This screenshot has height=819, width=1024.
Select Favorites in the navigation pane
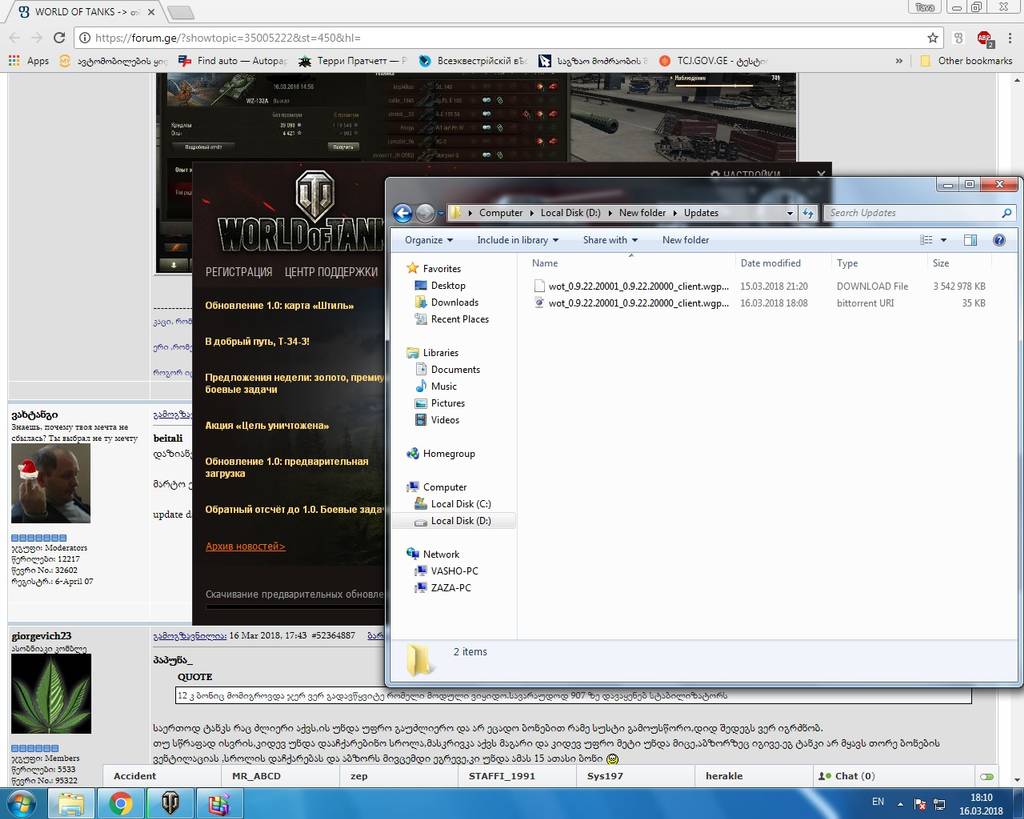tap(441, 268)
